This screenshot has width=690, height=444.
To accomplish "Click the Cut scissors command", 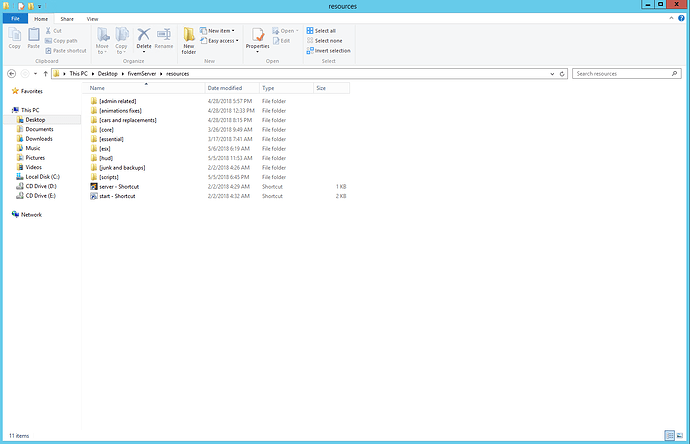I will click(54, 31).
